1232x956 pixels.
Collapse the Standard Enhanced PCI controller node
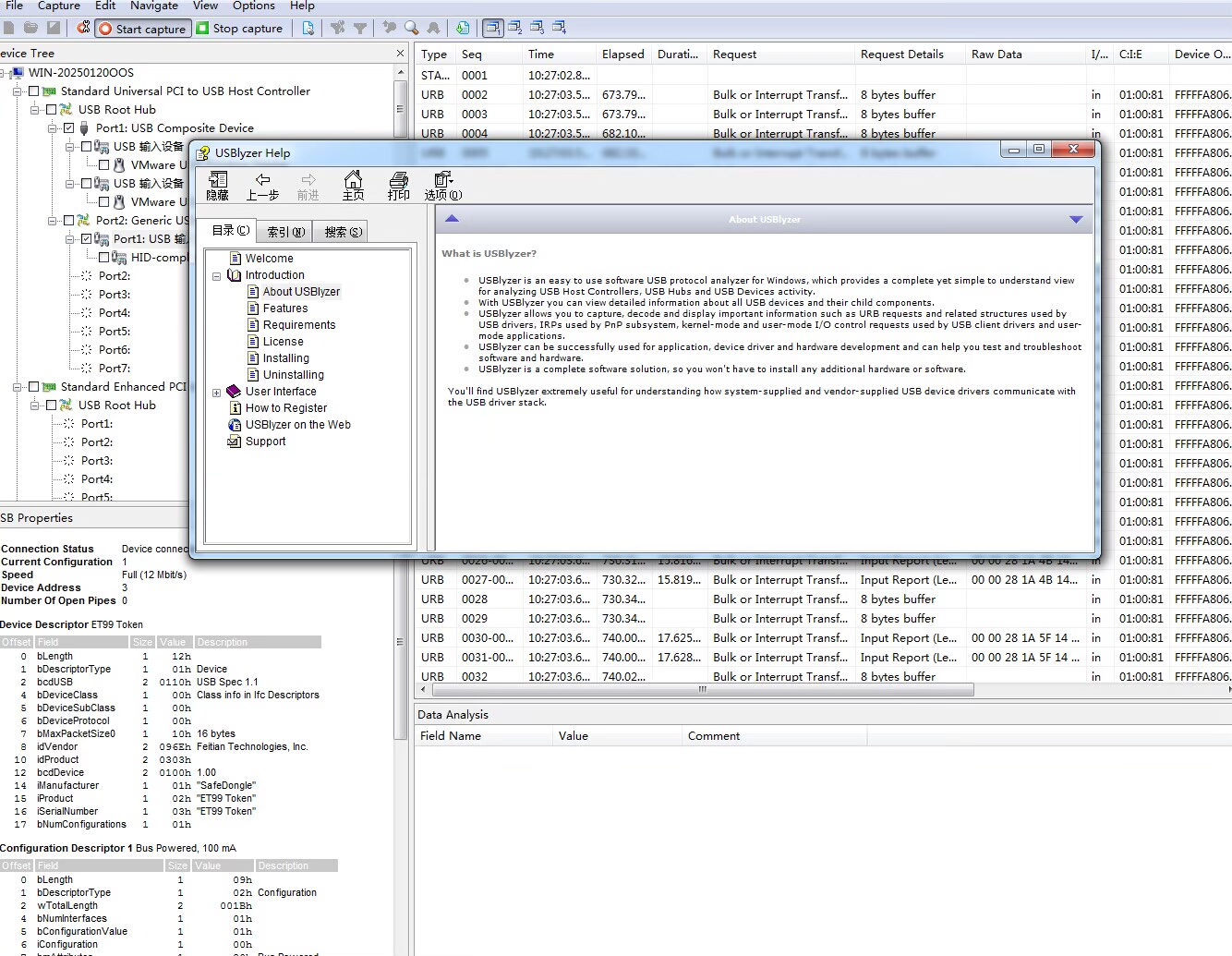18,387
